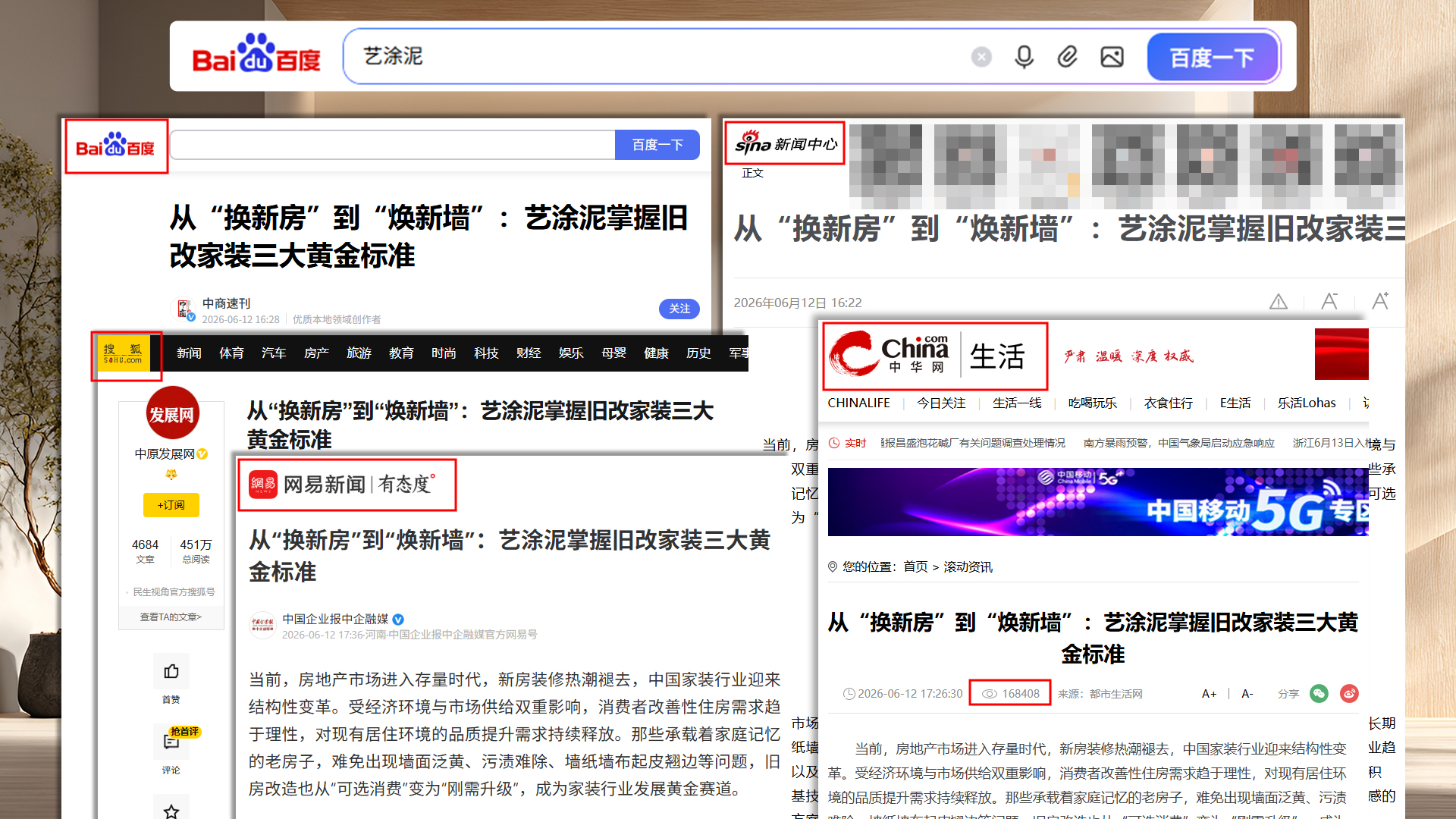Screen dimensions: 1456x819
Task: Open the CHINALIFE menu item
Action: [858, 403]
